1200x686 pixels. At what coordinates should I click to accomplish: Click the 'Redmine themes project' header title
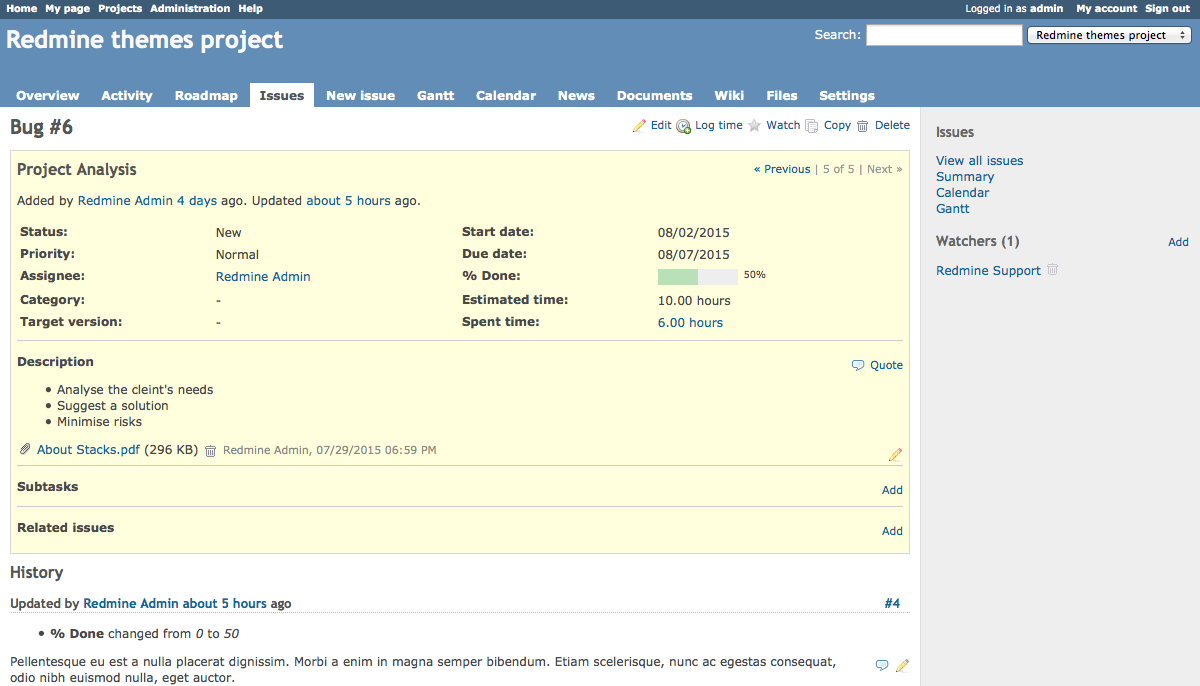(x=145, y=40)
